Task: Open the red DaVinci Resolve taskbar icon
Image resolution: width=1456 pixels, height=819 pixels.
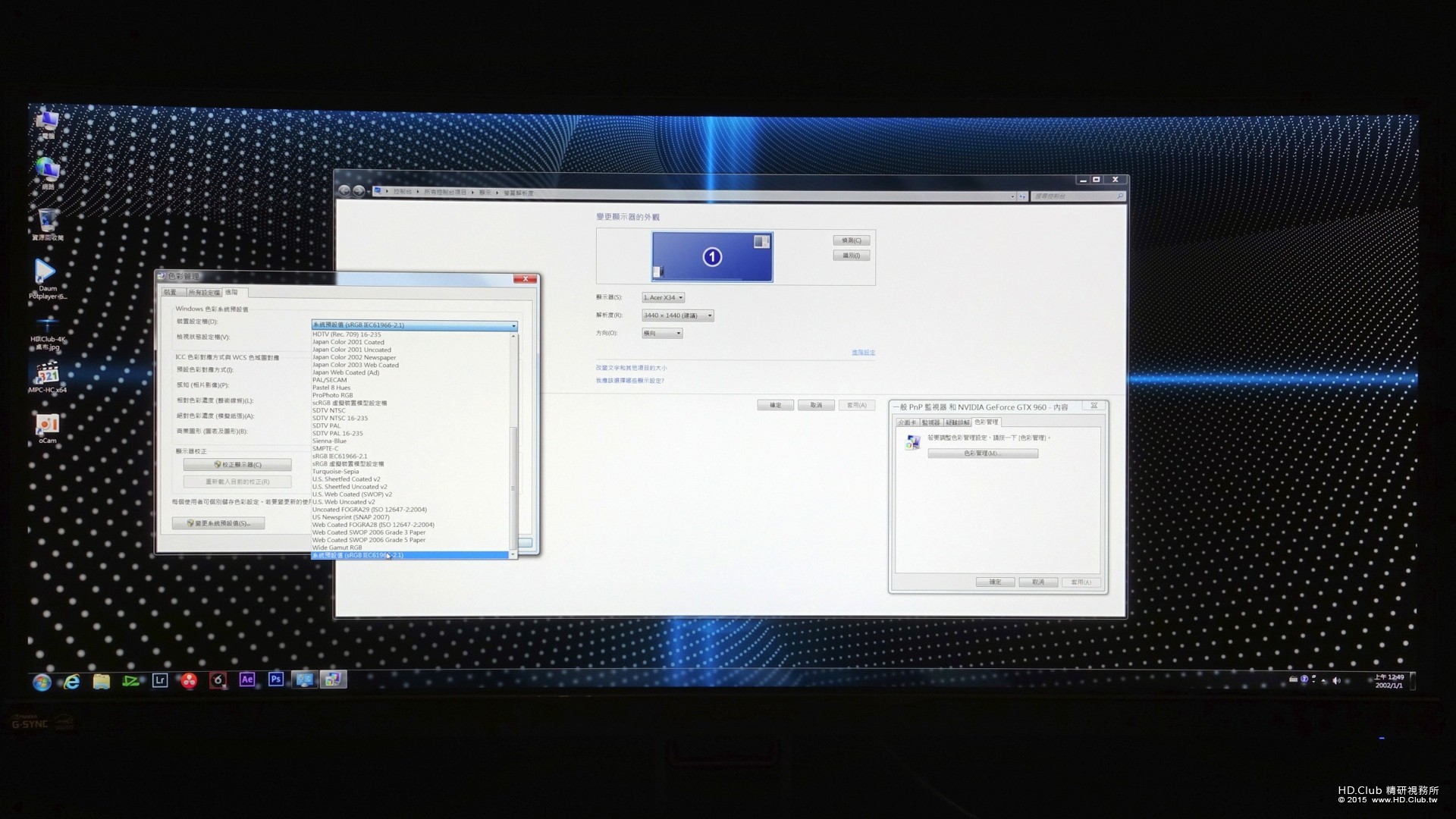Action: [x=189, y=680]
